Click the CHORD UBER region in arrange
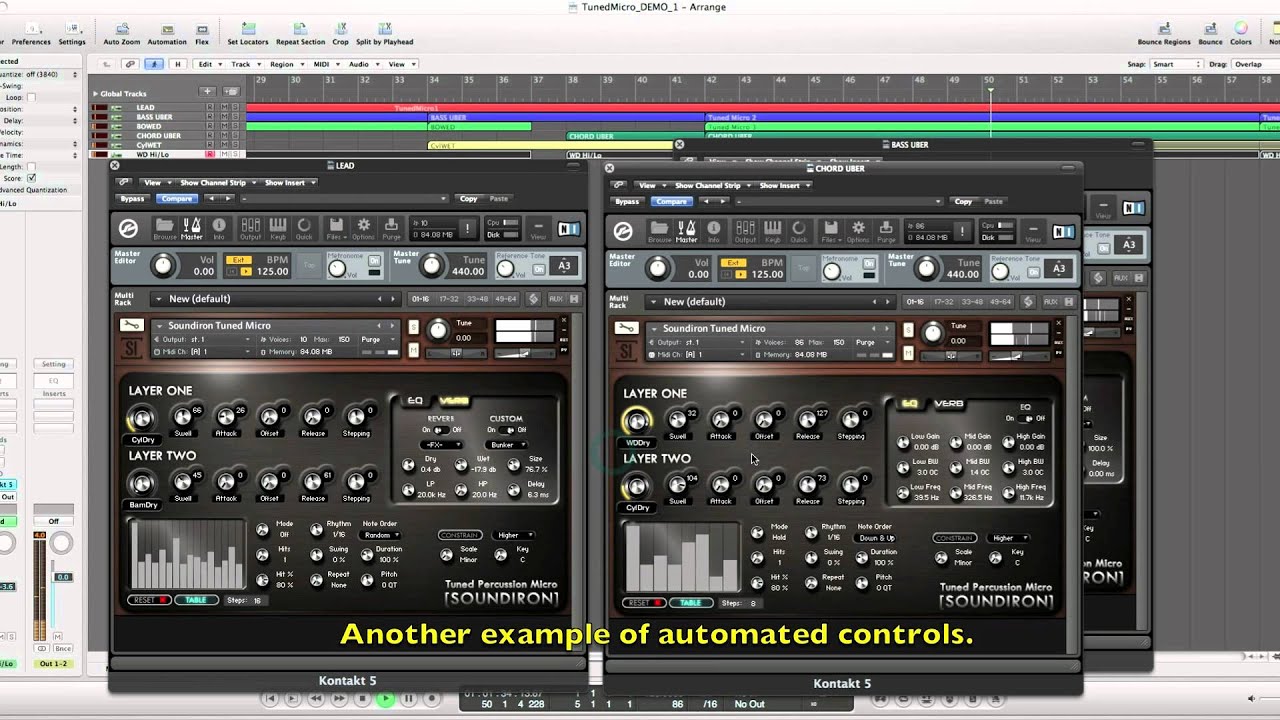 636,136
